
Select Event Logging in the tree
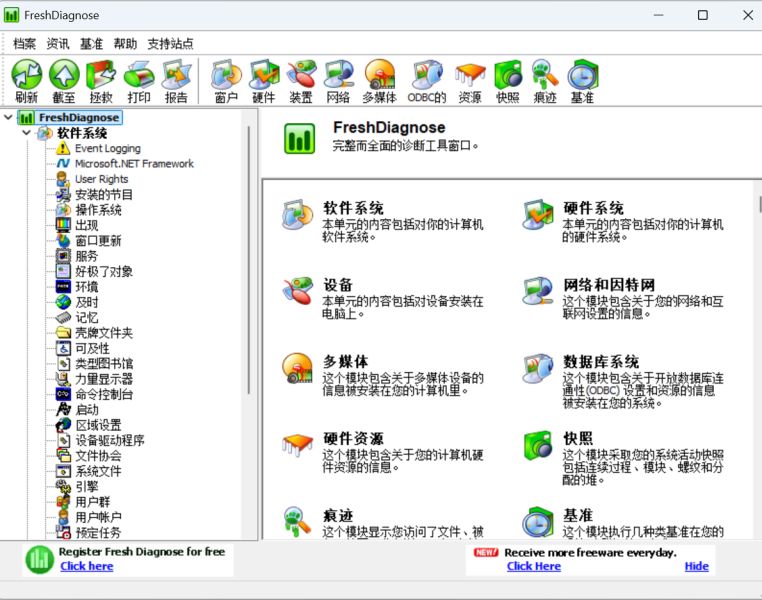[107, 148]
